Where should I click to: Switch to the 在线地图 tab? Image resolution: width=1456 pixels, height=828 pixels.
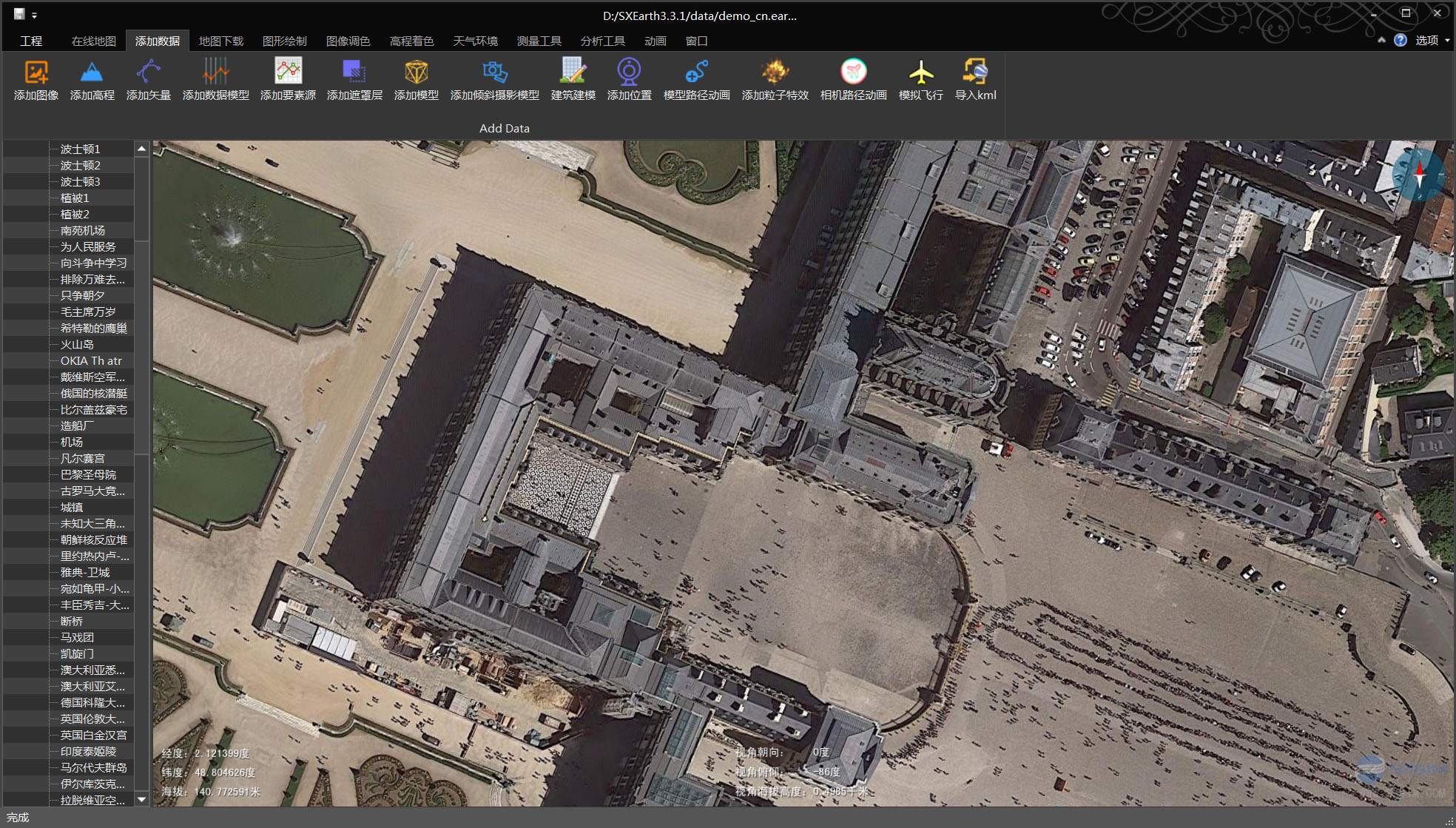(94, 41)
